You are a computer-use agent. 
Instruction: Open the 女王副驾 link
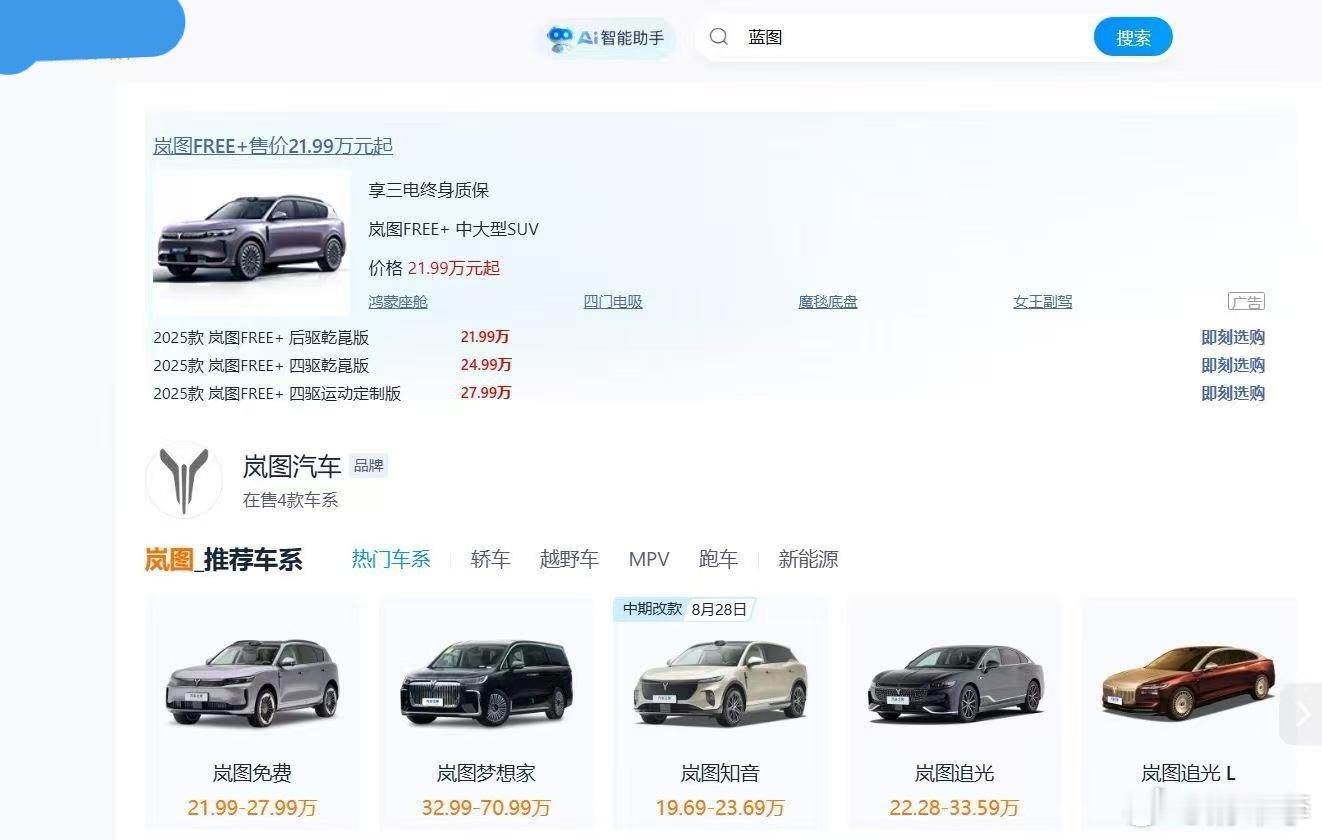point(1043,301)
